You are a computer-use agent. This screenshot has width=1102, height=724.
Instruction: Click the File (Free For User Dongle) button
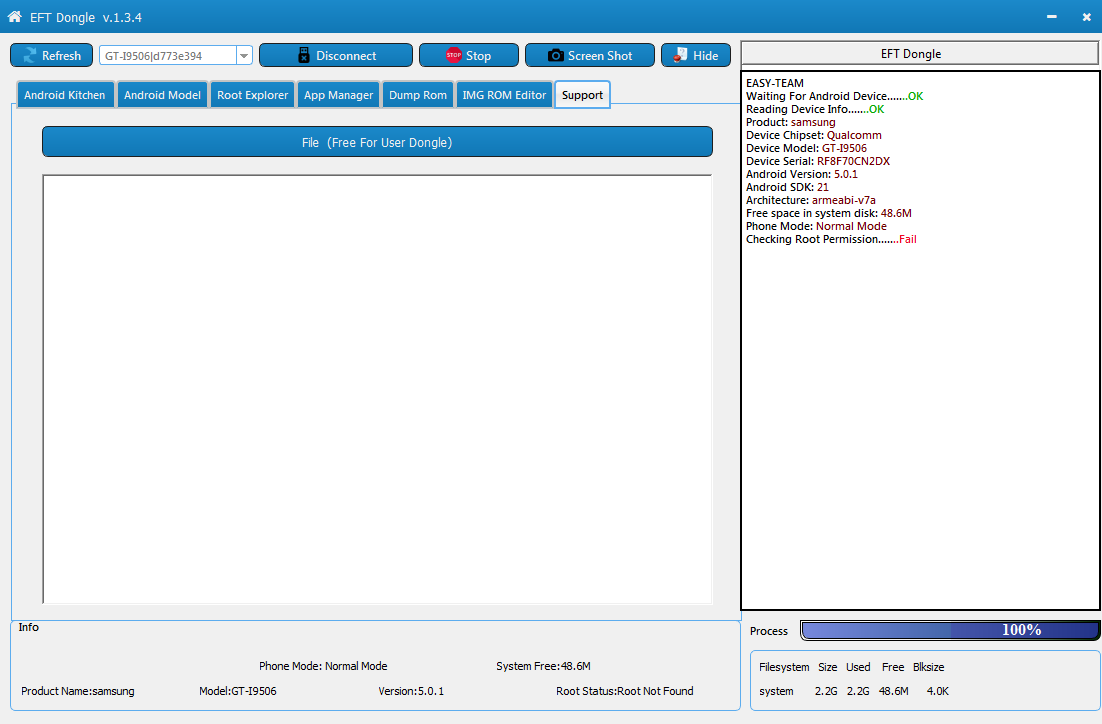[x=377, y=142]
